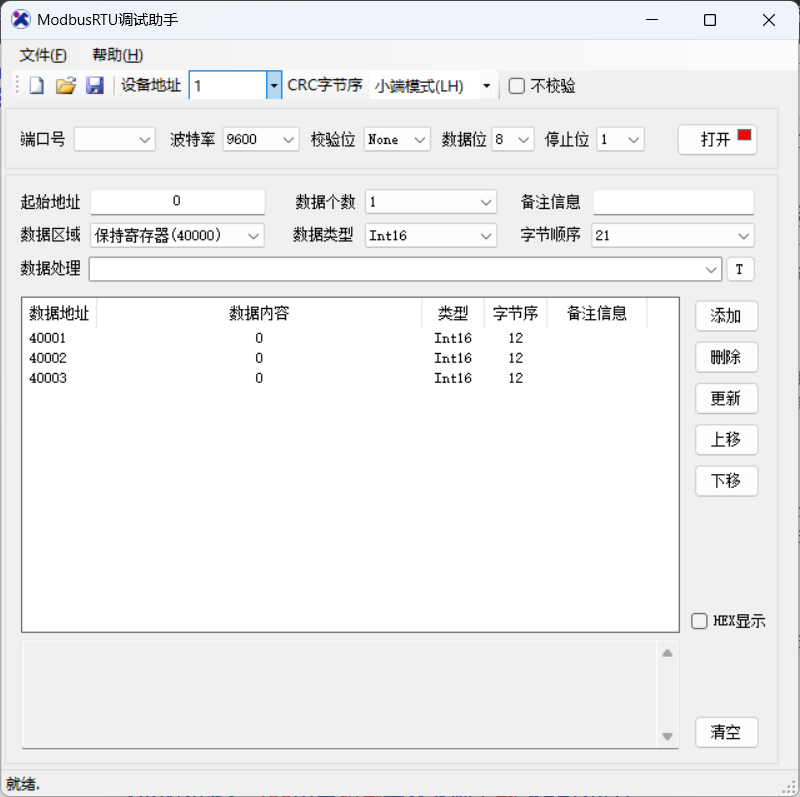Click the log output text area
800x797 pixels.
pyautogui.click(x=339, y=694)
